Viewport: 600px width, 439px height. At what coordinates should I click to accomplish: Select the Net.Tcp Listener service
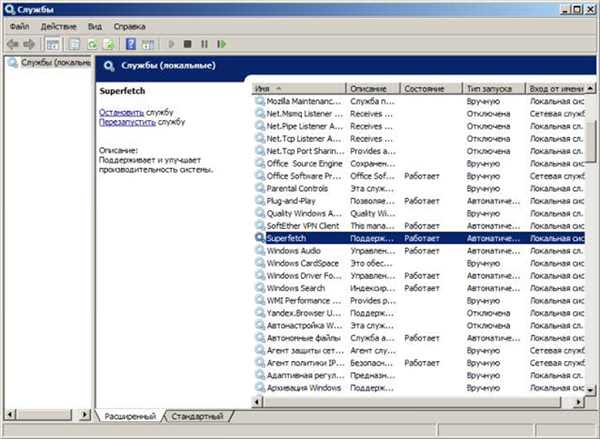[418, 139]
